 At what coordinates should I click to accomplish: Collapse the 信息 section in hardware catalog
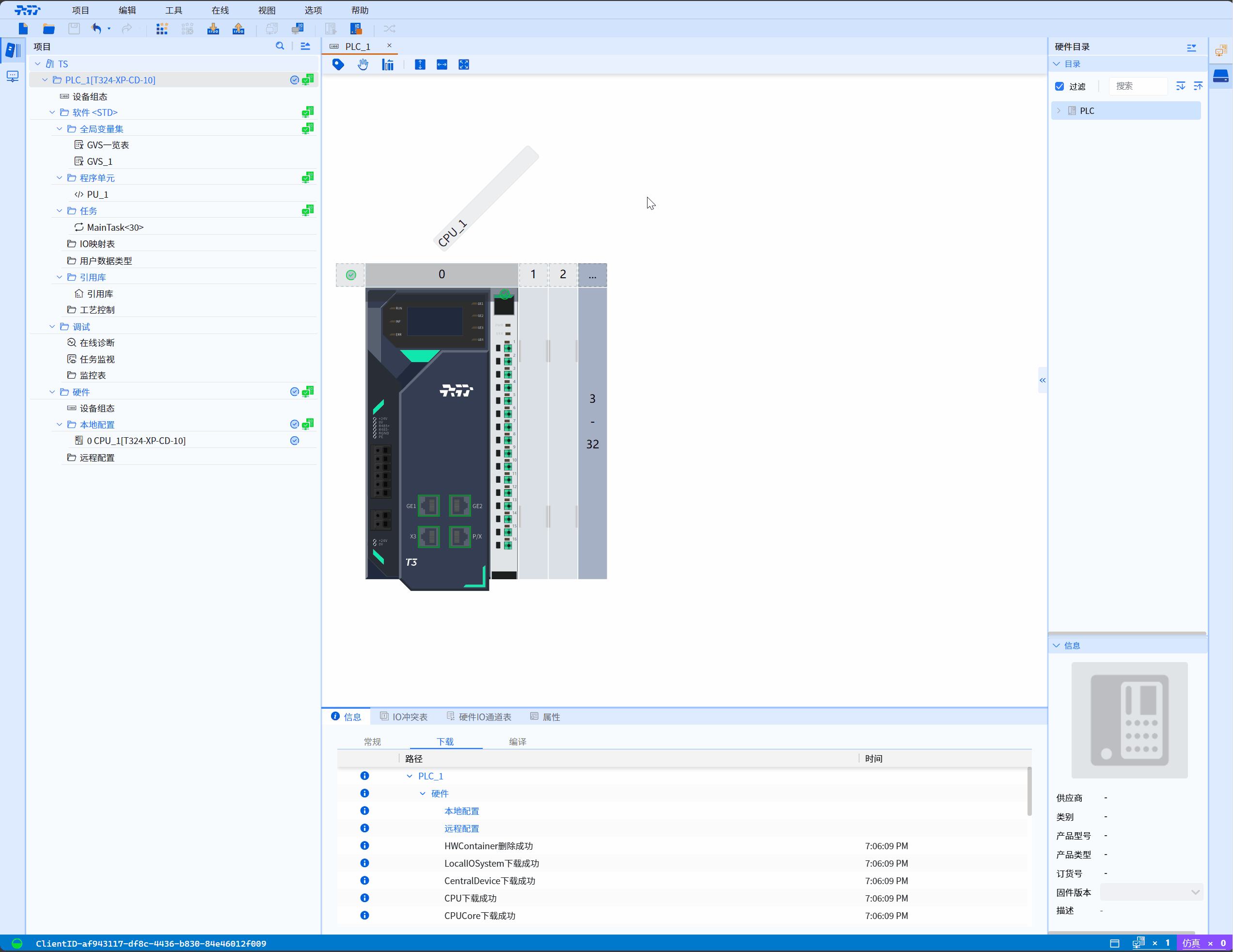pyautogui.click(x=1057, y=645)
